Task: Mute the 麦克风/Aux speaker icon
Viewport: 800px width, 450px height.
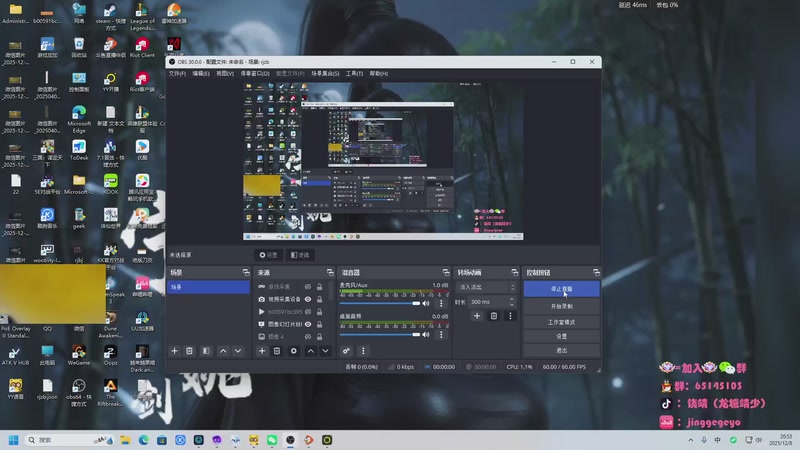Action: coord(426,304)
